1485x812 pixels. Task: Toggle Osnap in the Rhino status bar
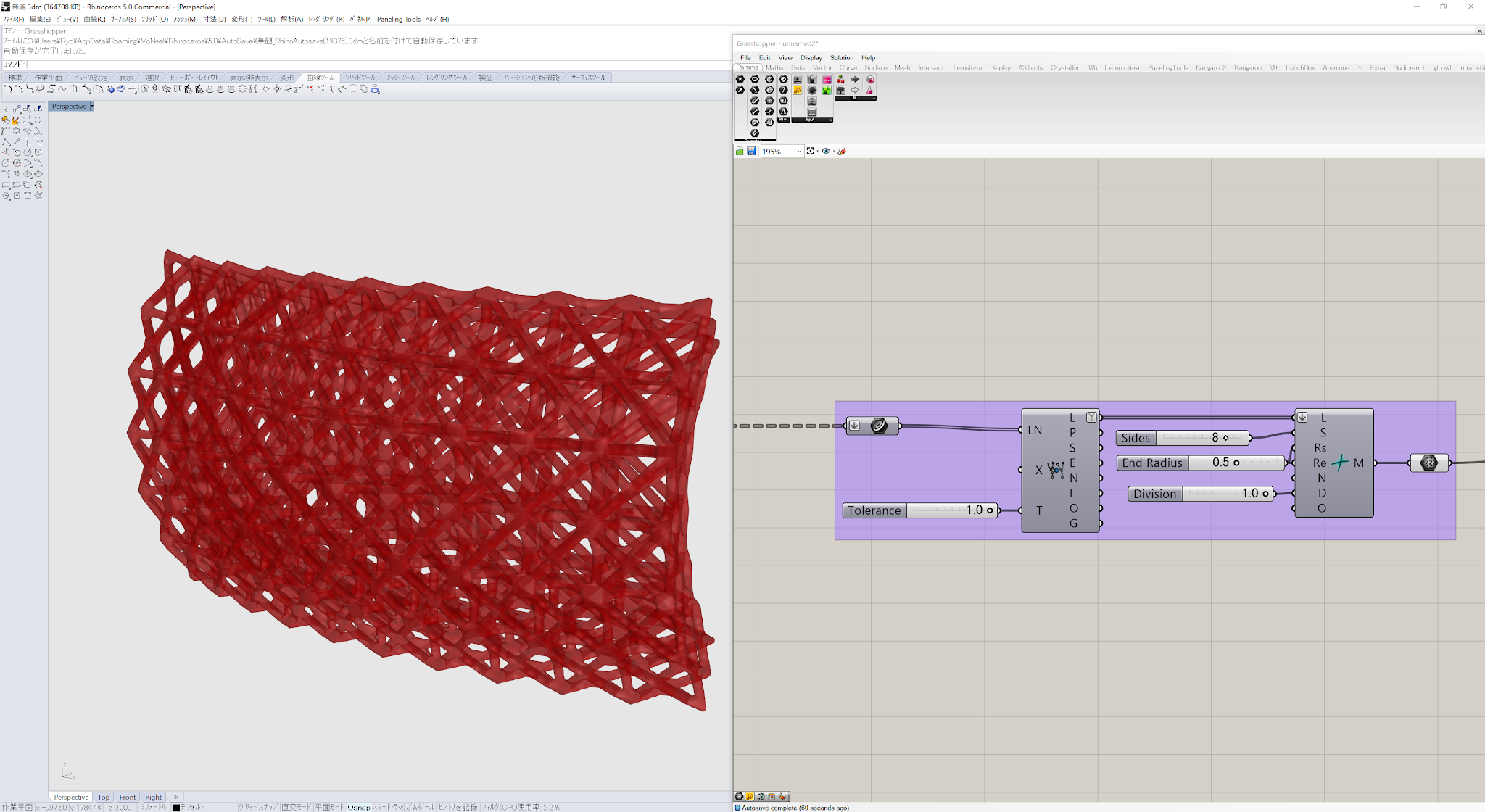click(358, 806)
